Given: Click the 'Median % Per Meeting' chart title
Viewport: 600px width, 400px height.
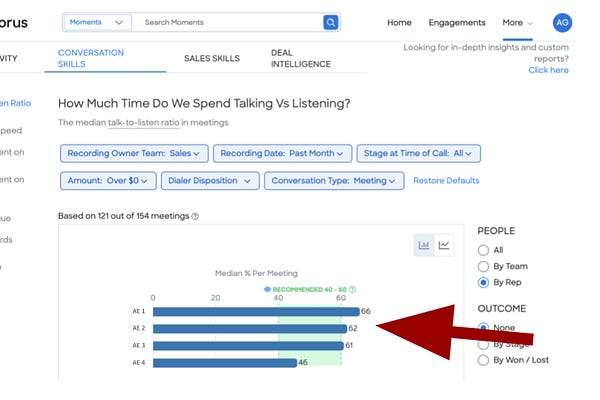Looking at the screenshot, I should tap(256, 273).
